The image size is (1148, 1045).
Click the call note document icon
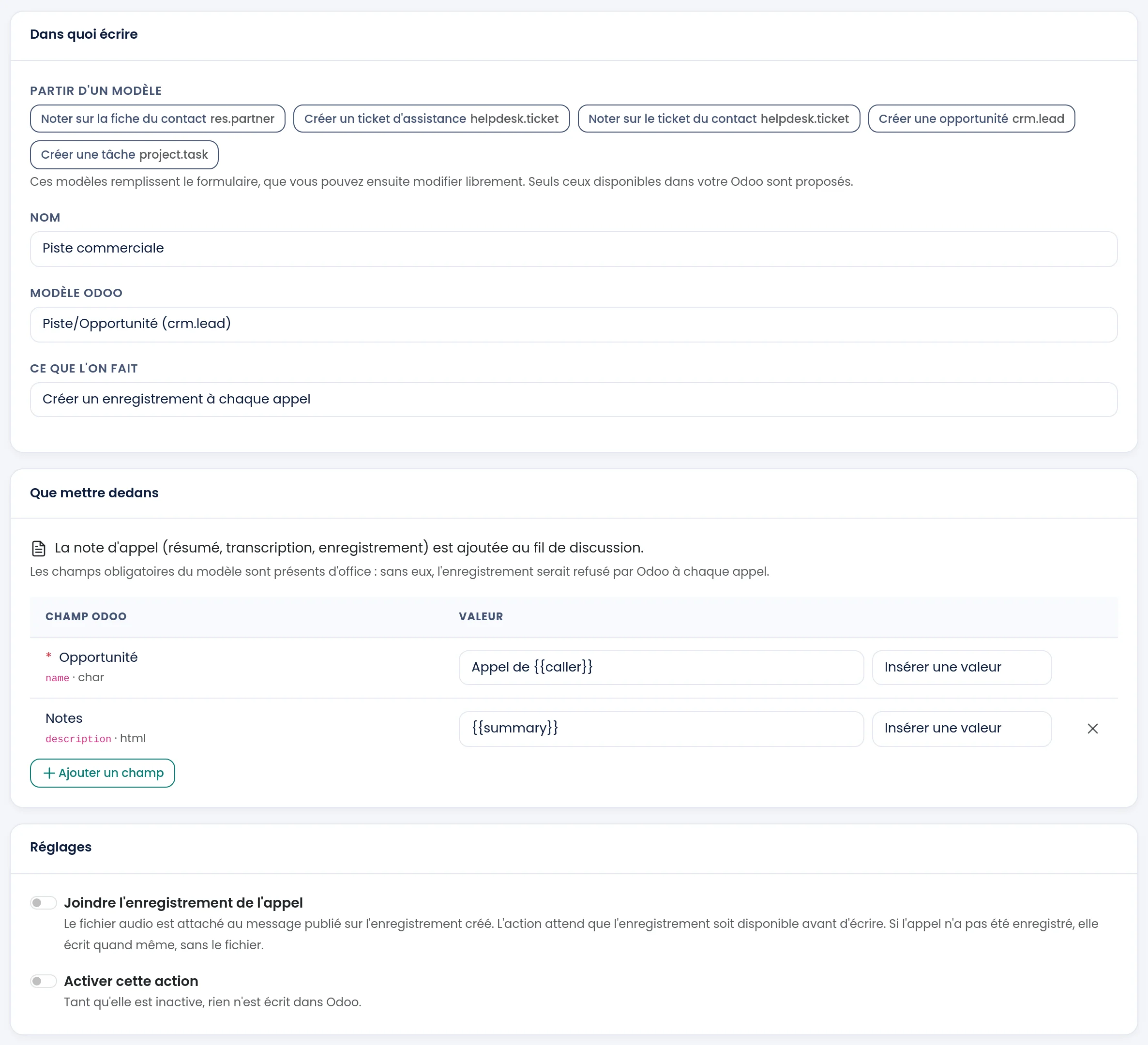pos(39,548)
